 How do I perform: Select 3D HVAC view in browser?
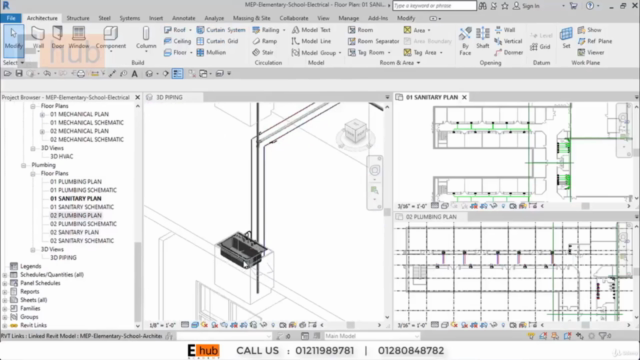pos(62,156)
